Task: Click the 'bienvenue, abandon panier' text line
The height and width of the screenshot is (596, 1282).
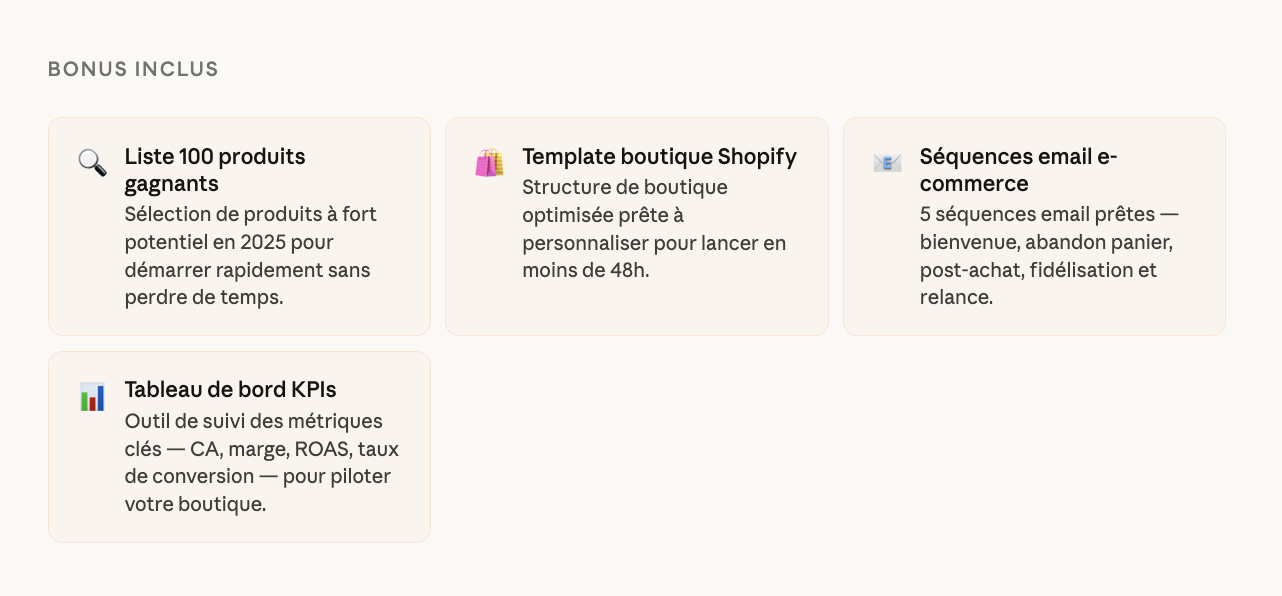Action: point(1046,242)
